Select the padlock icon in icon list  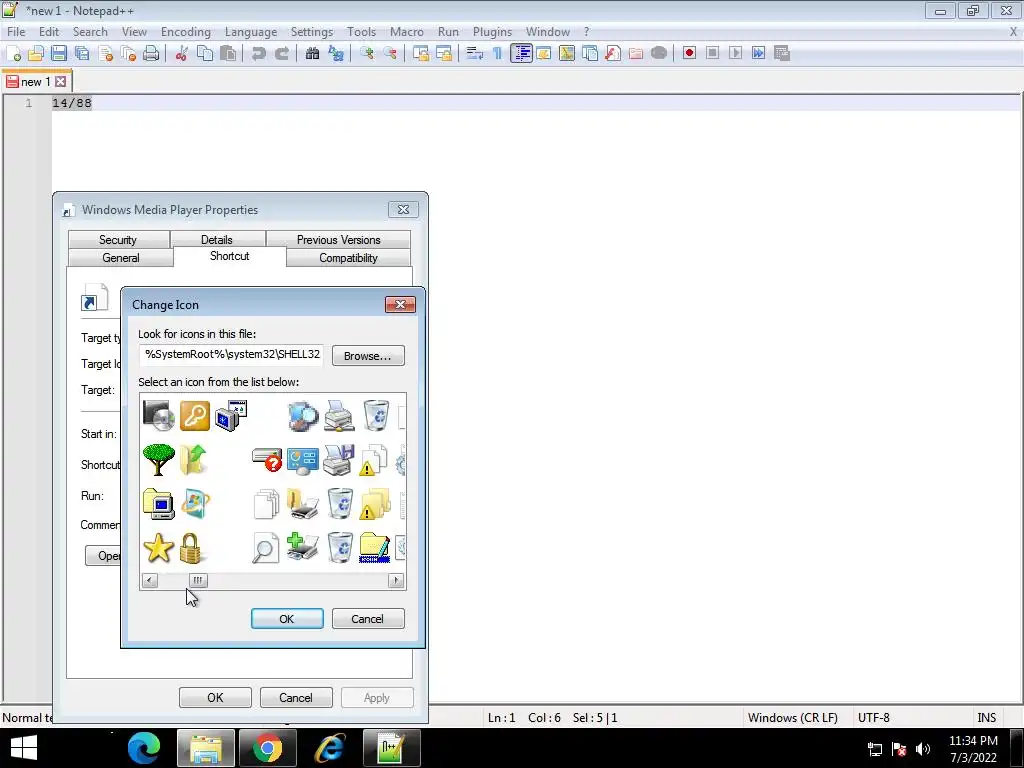point(191,548)
